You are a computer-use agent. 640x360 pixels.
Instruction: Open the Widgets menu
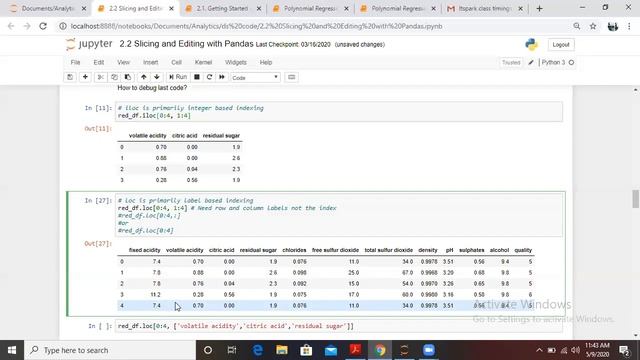[x=236, y=62]
